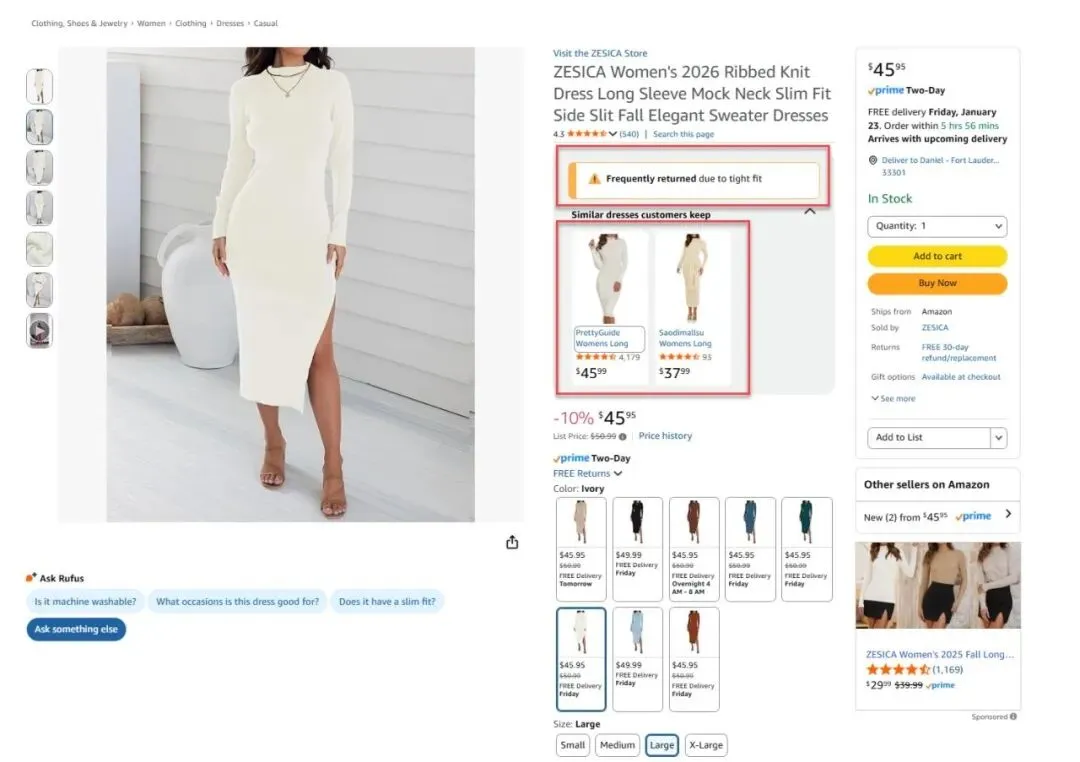Image resolution: width=1080 pixels, height=762 pixels.
Task: Click the delivery location pin icon
Action: tap(873, 160)
